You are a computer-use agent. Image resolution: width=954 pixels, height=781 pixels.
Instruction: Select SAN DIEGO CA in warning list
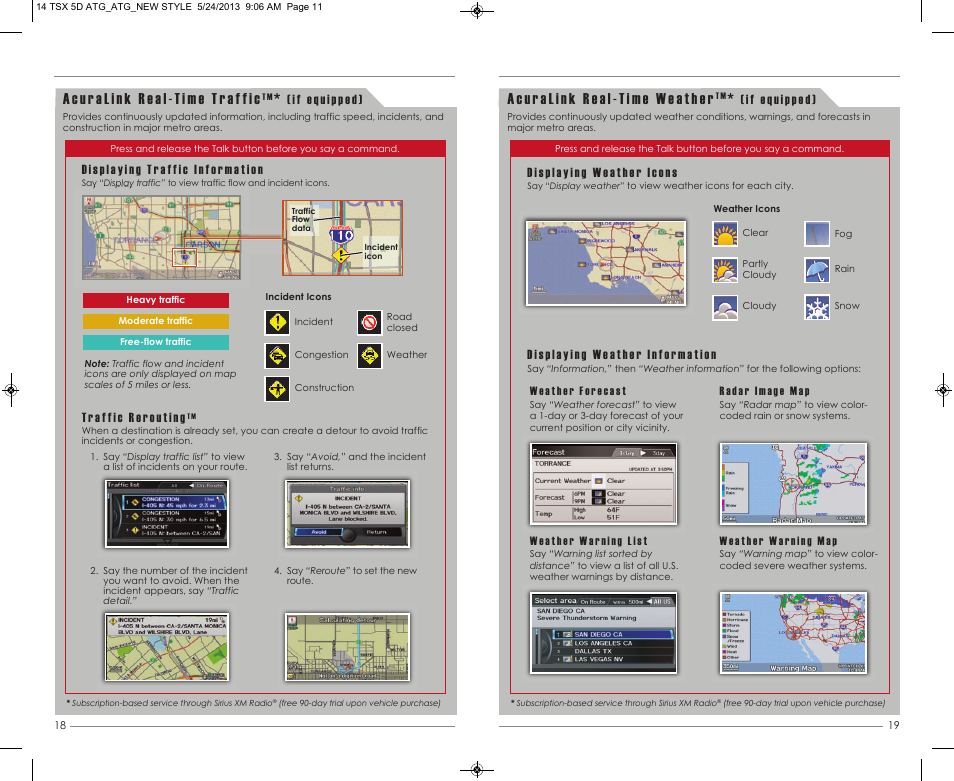(613, 634)
